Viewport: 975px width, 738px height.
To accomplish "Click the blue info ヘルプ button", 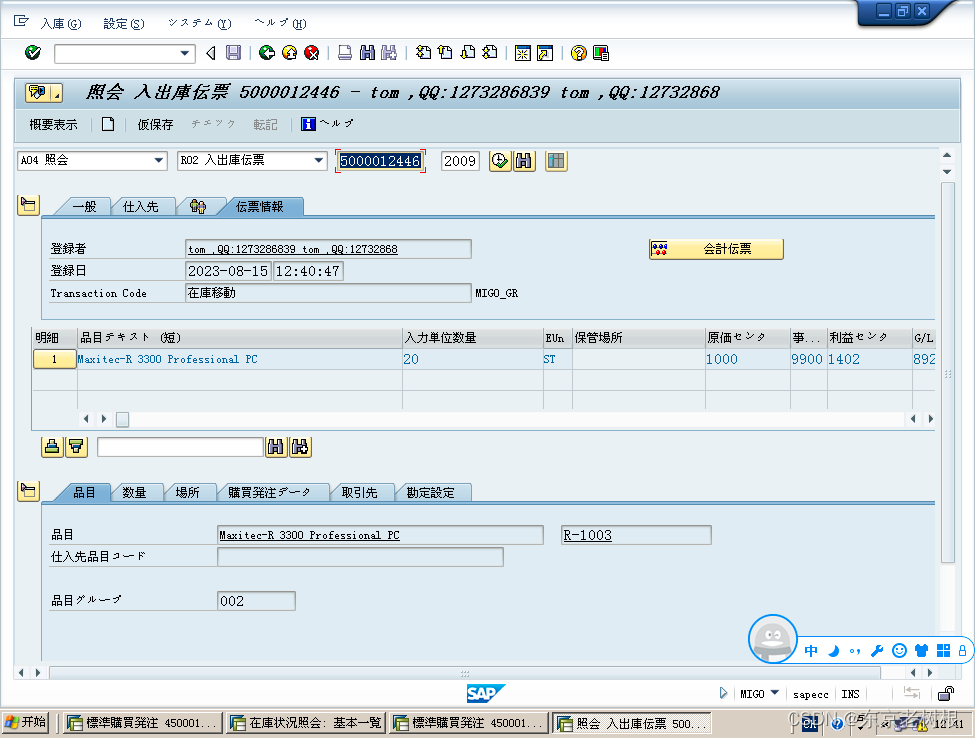I will [x=327, y=124].
